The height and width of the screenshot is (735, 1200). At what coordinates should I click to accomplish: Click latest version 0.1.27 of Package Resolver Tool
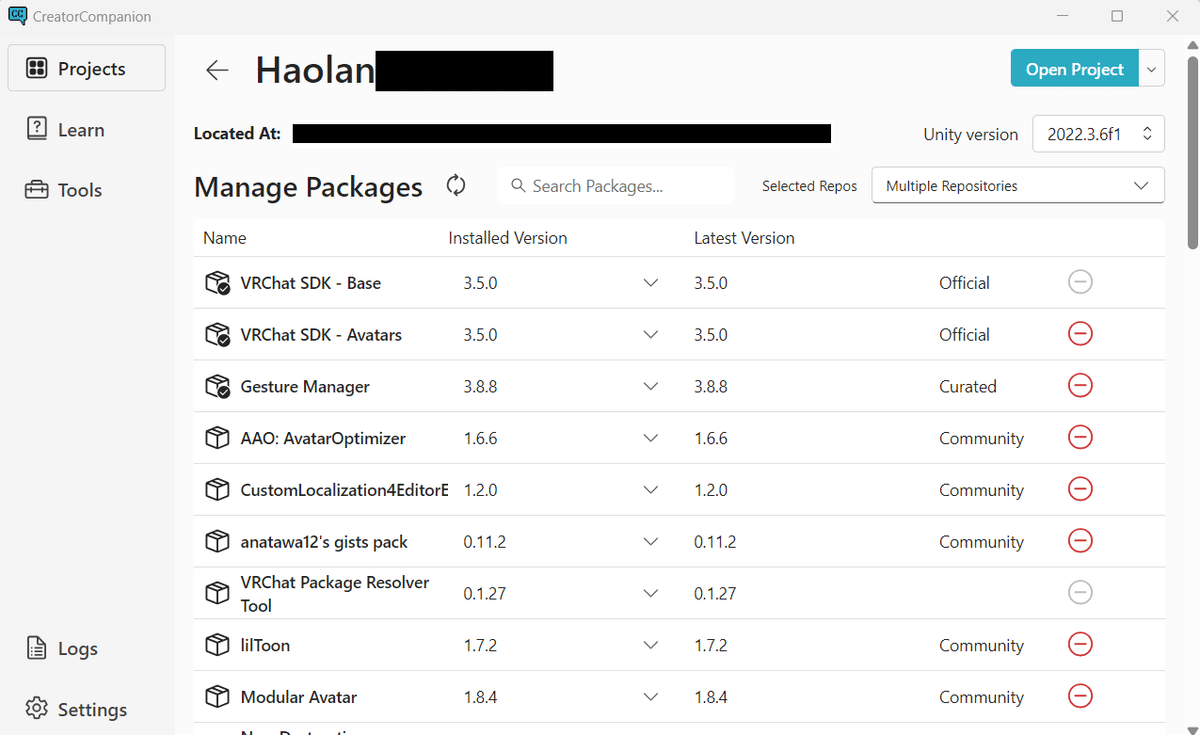coord(715,593)
